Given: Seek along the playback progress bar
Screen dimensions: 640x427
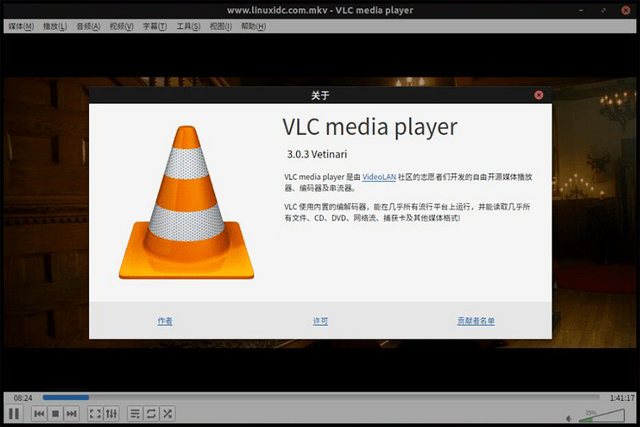Looking at the screenshot, I should 321,397.
